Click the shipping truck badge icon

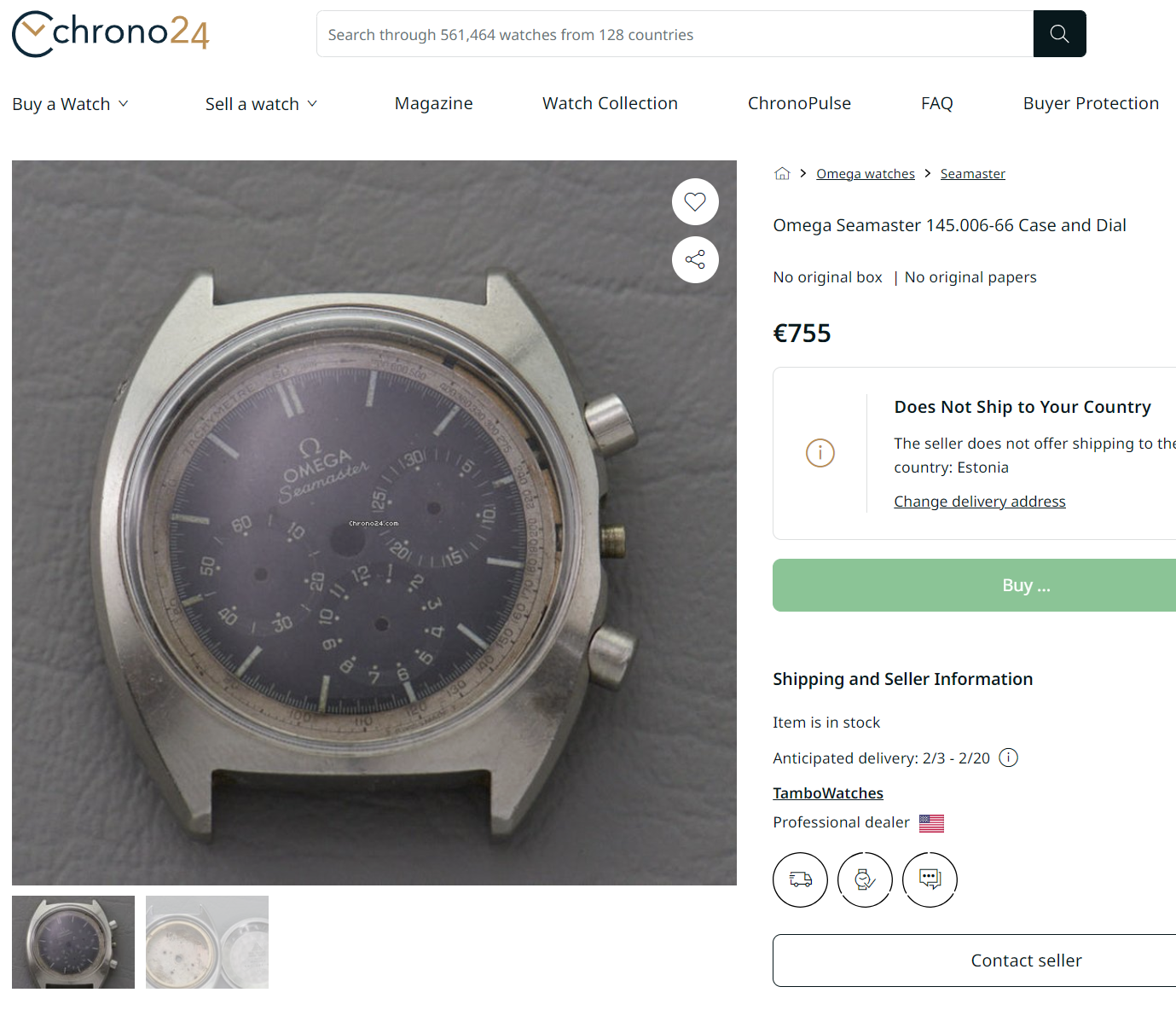[800, 879]
